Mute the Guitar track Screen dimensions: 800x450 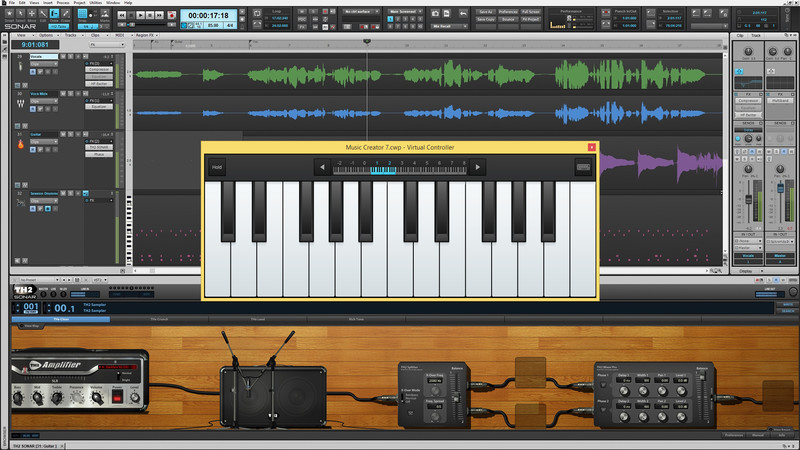(63, 134)
